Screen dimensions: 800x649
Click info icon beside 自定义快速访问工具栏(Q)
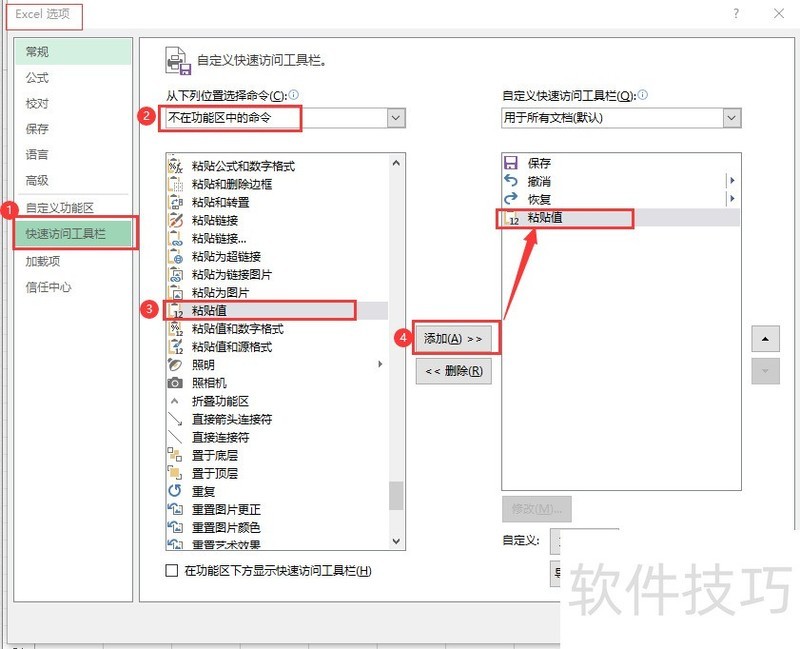[x=643, y=94]
